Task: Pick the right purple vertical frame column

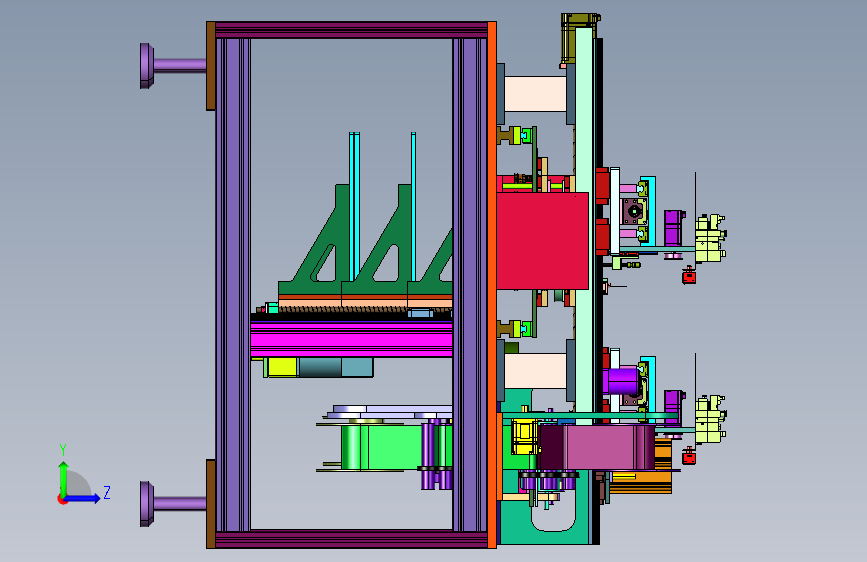Action: point(470,284)
